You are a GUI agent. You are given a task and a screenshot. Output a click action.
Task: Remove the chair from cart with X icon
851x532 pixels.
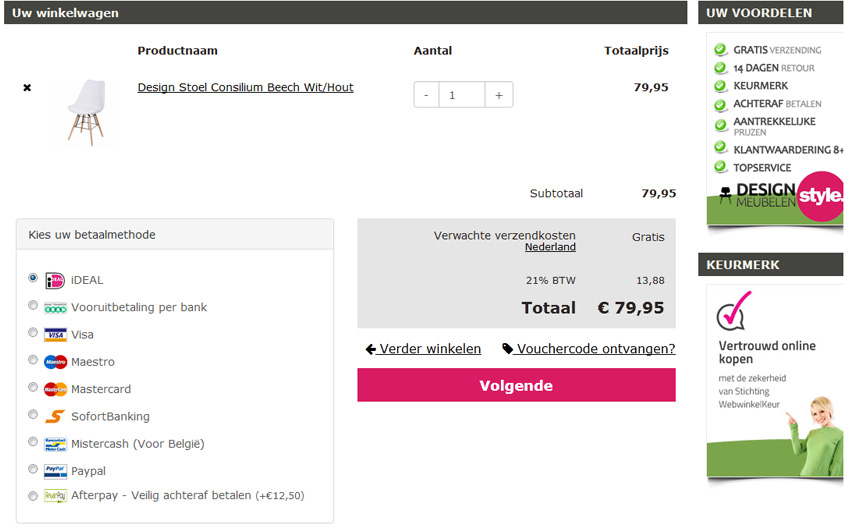coord(27,87)
